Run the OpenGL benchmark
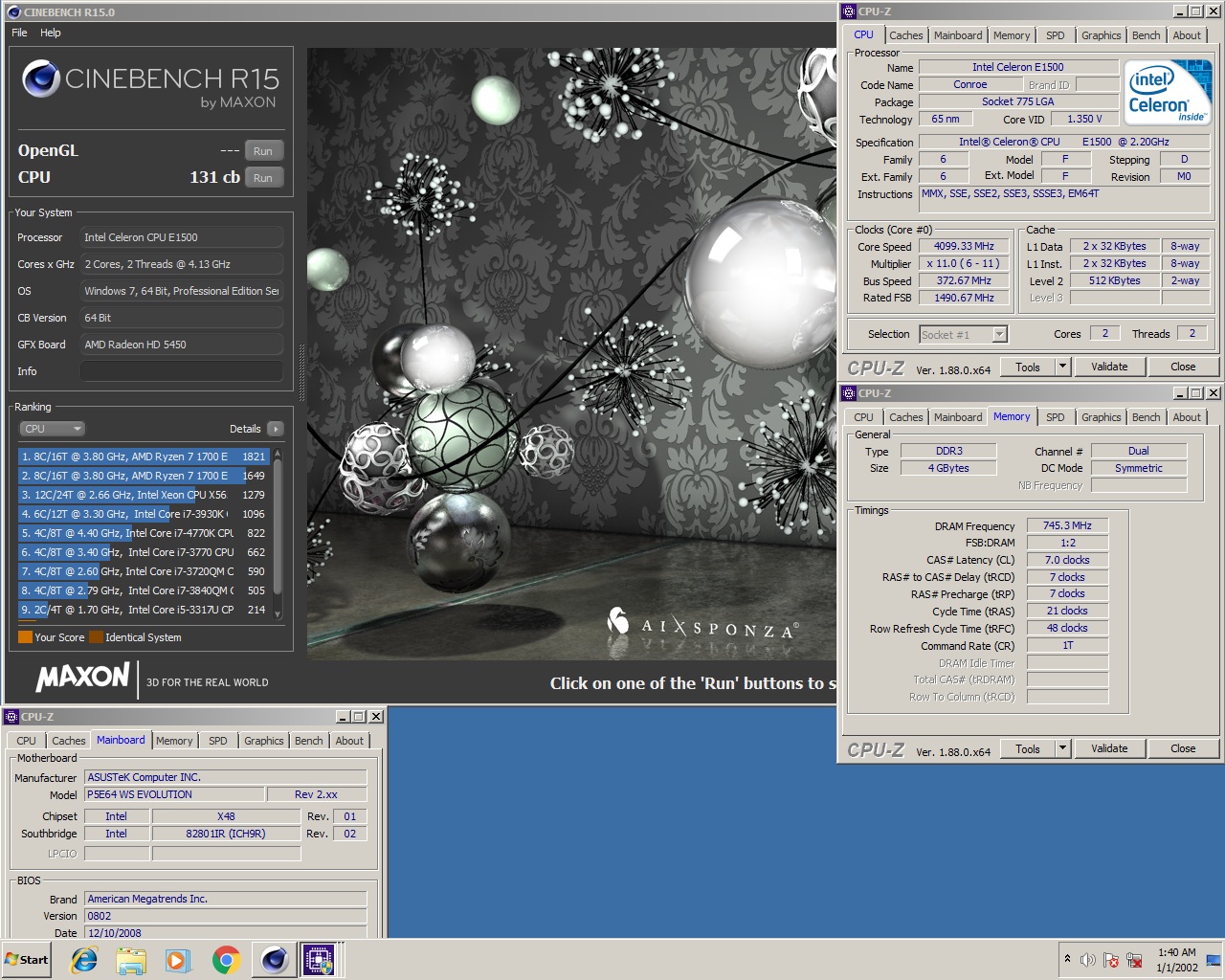 click(263, 151)
